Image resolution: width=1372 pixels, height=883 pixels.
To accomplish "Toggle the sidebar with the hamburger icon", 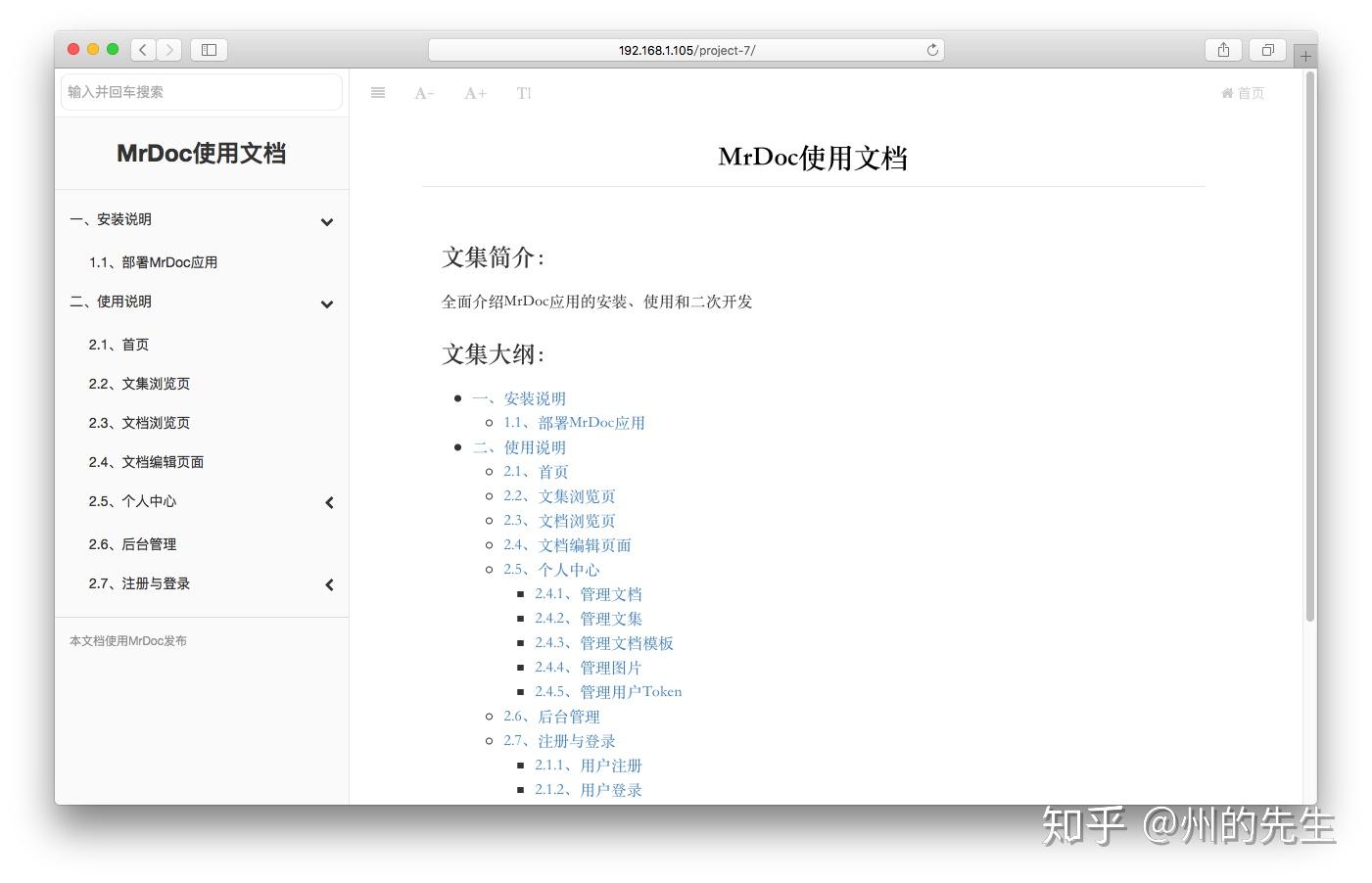I will coord(378,92).
